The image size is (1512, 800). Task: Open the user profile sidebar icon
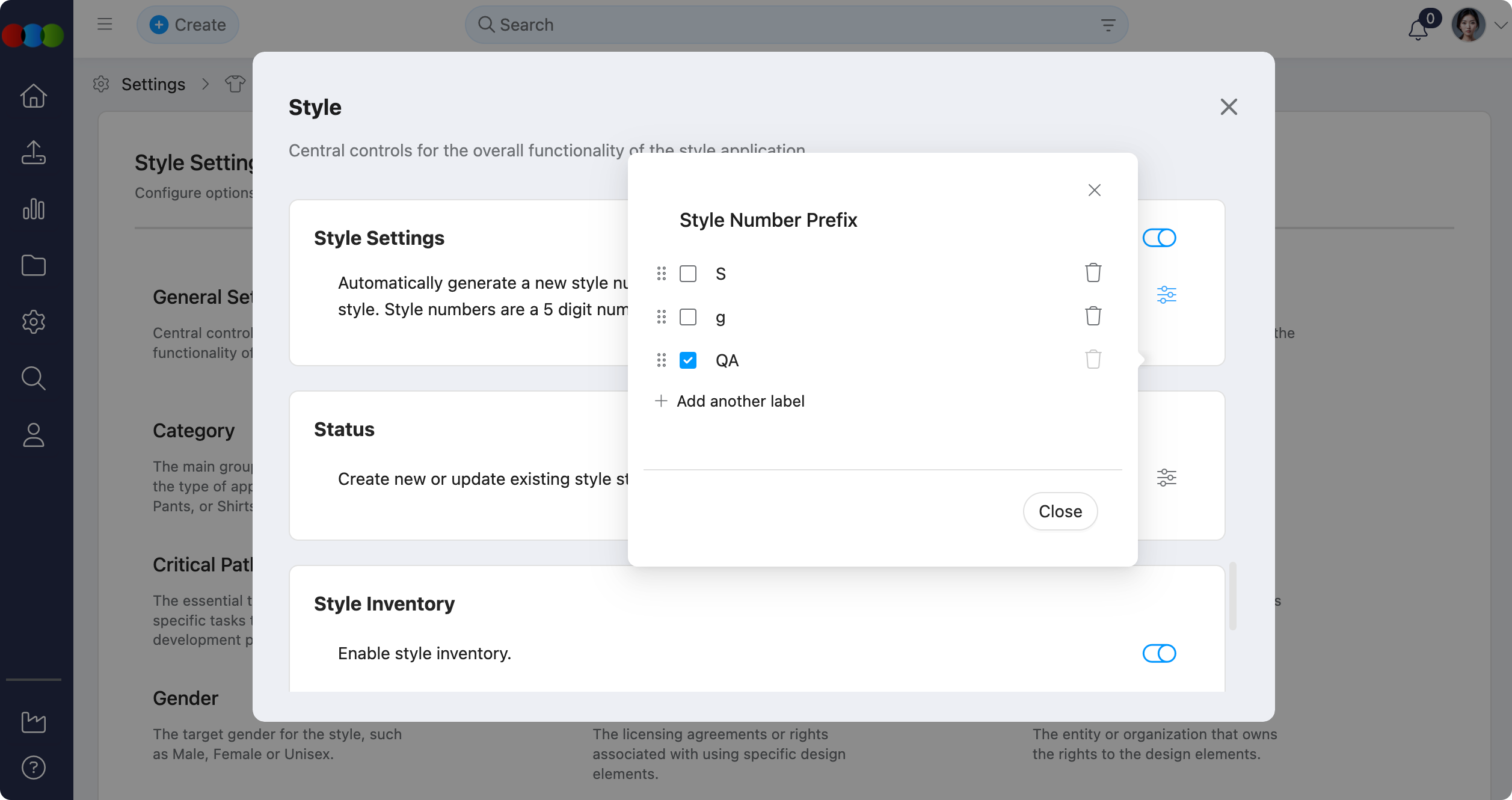click(x=34, y=435)
